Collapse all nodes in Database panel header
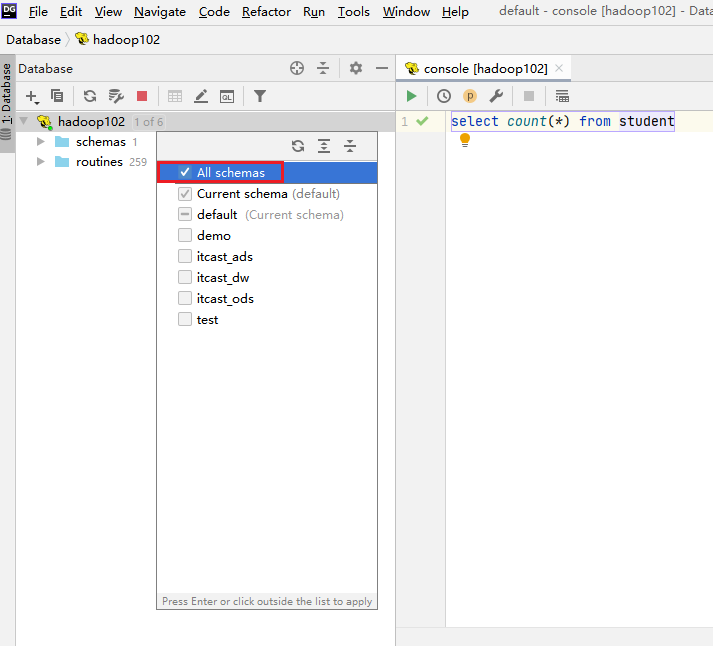Image resolution: width=713 pixels, height=646 pixels. (x=323, y=68)
